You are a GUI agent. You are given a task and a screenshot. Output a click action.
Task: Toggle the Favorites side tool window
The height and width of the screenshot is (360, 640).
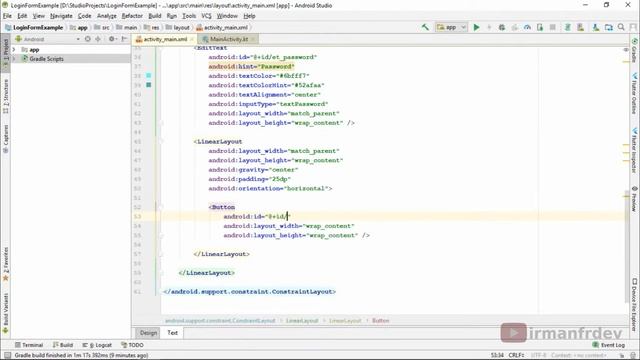click(5, 264)
